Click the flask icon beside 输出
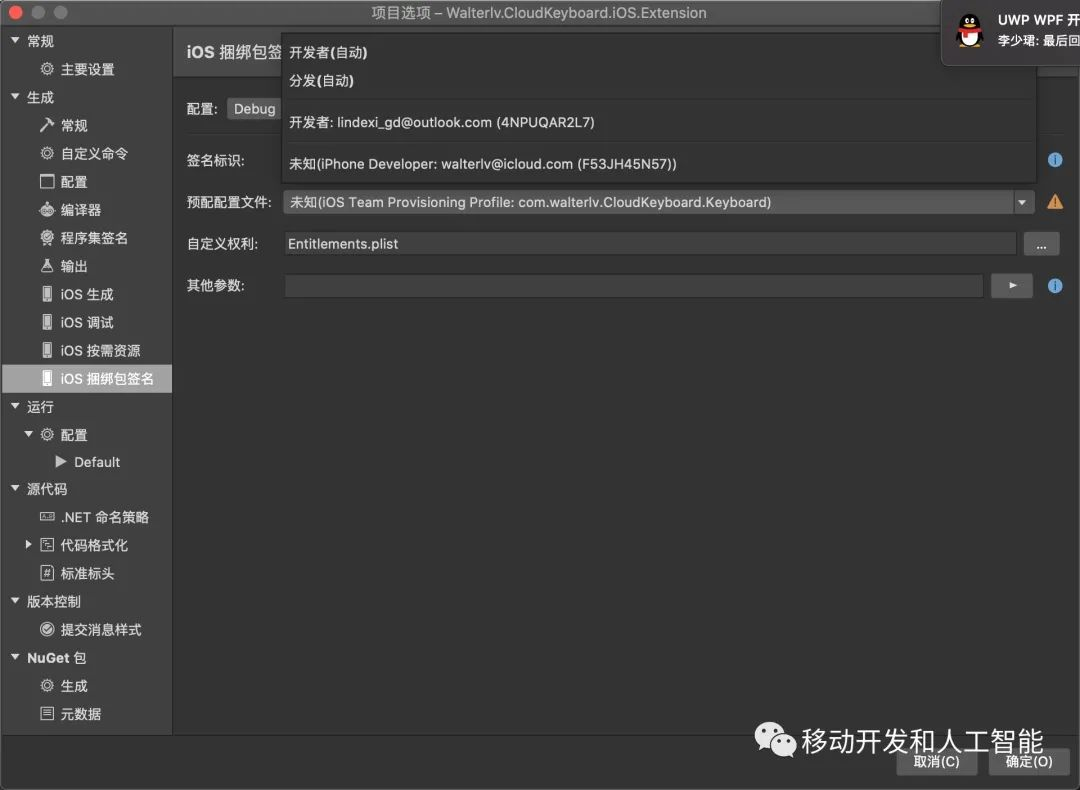Screen dimensions: 1080x790 tap(47, 266)
